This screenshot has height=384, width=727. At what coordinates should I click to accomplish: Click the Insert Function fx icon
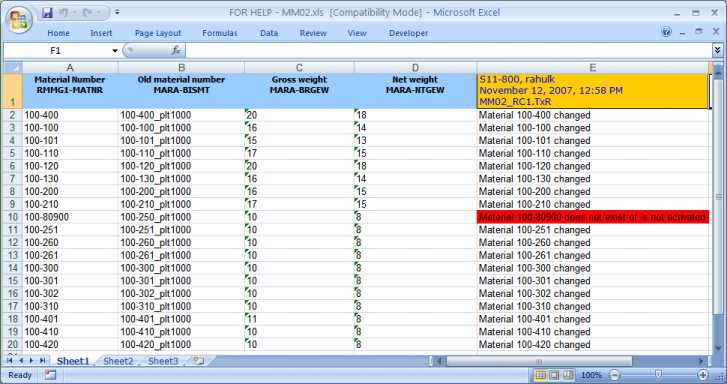pyautogui.click(x=176, y=51)
